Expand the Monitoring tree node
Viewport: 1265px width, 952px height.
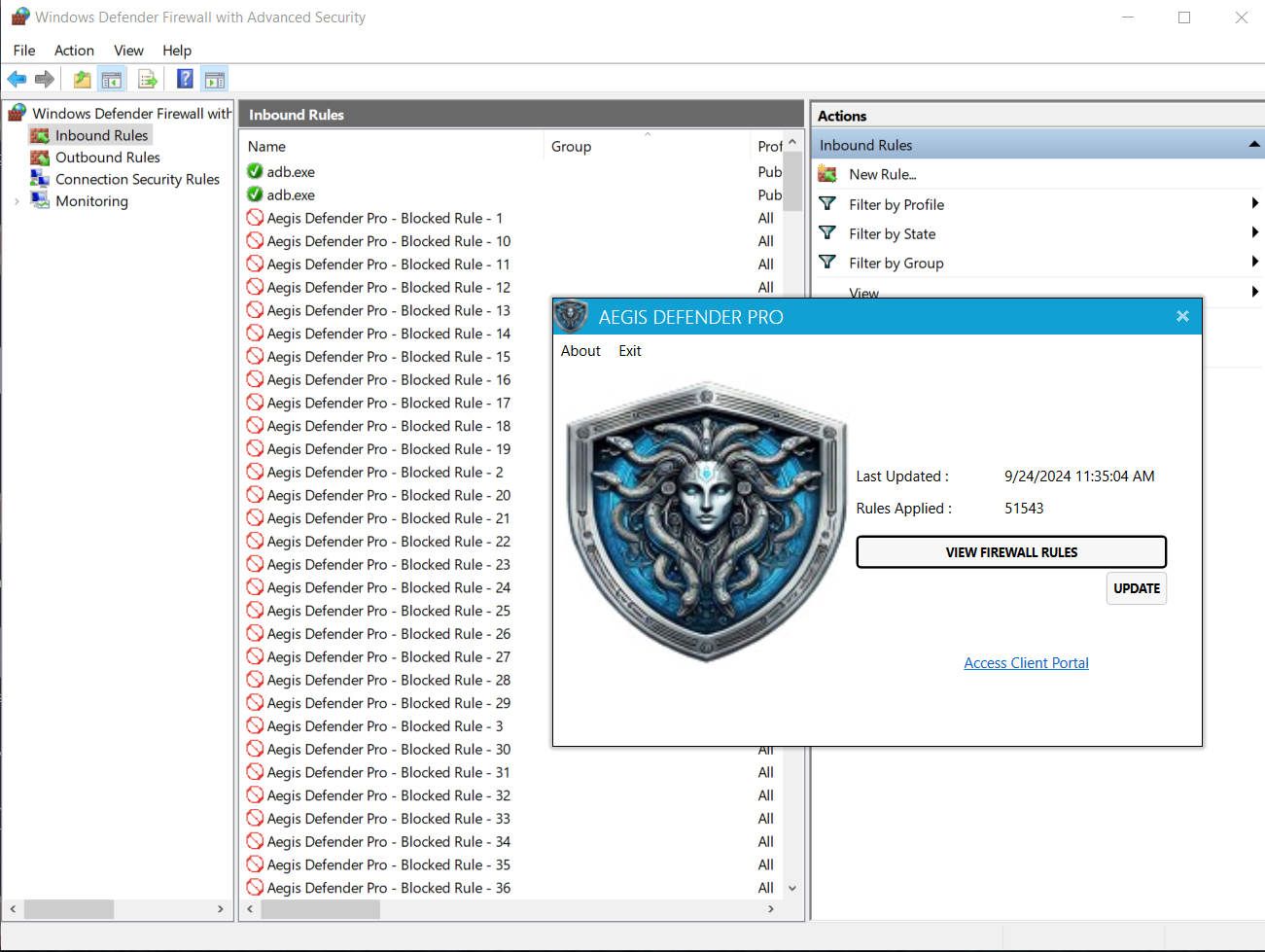(x=17, y=201)
